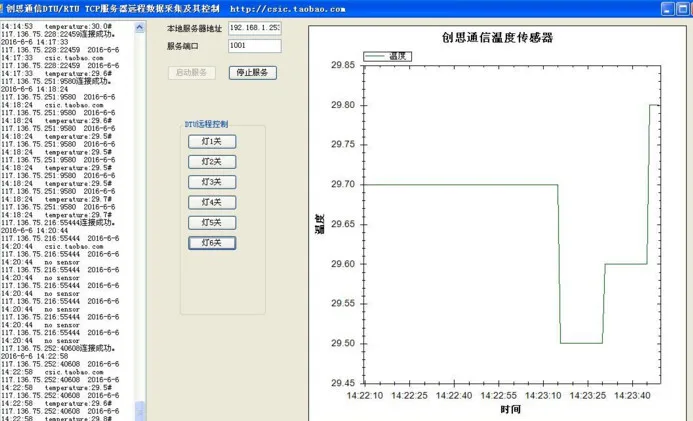Screen dimensions: 693x421
Task: Click the DTU远程控制 group label
Action: coord(206,124)
